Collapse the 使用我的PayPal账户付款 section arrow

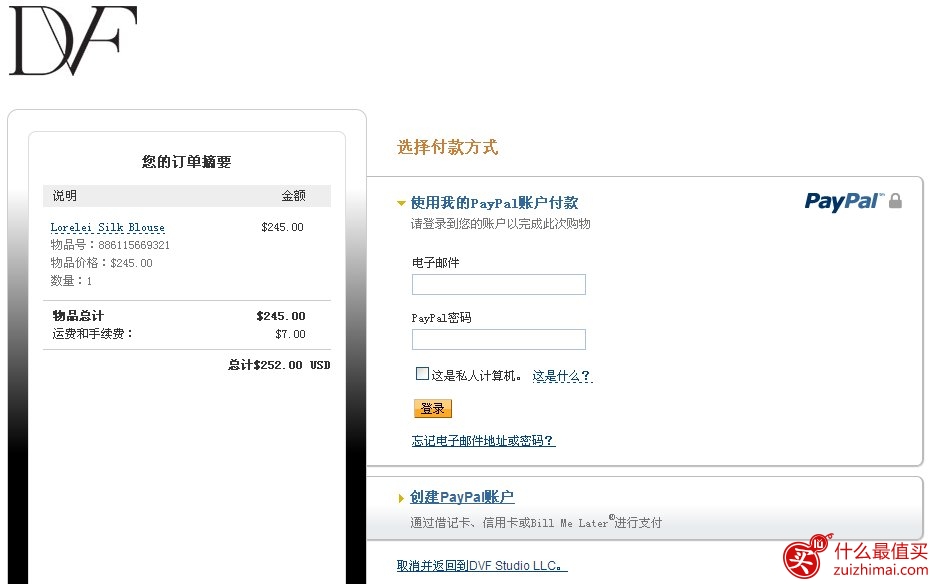click(401, 203)
